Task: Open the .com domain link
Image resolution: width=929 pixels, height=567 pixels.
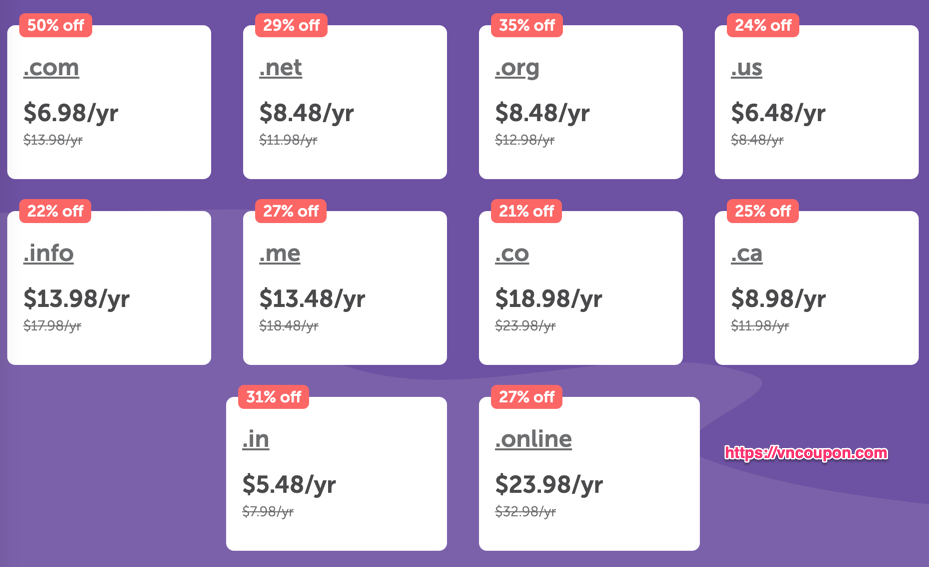Action: click(x=51, y=68)
